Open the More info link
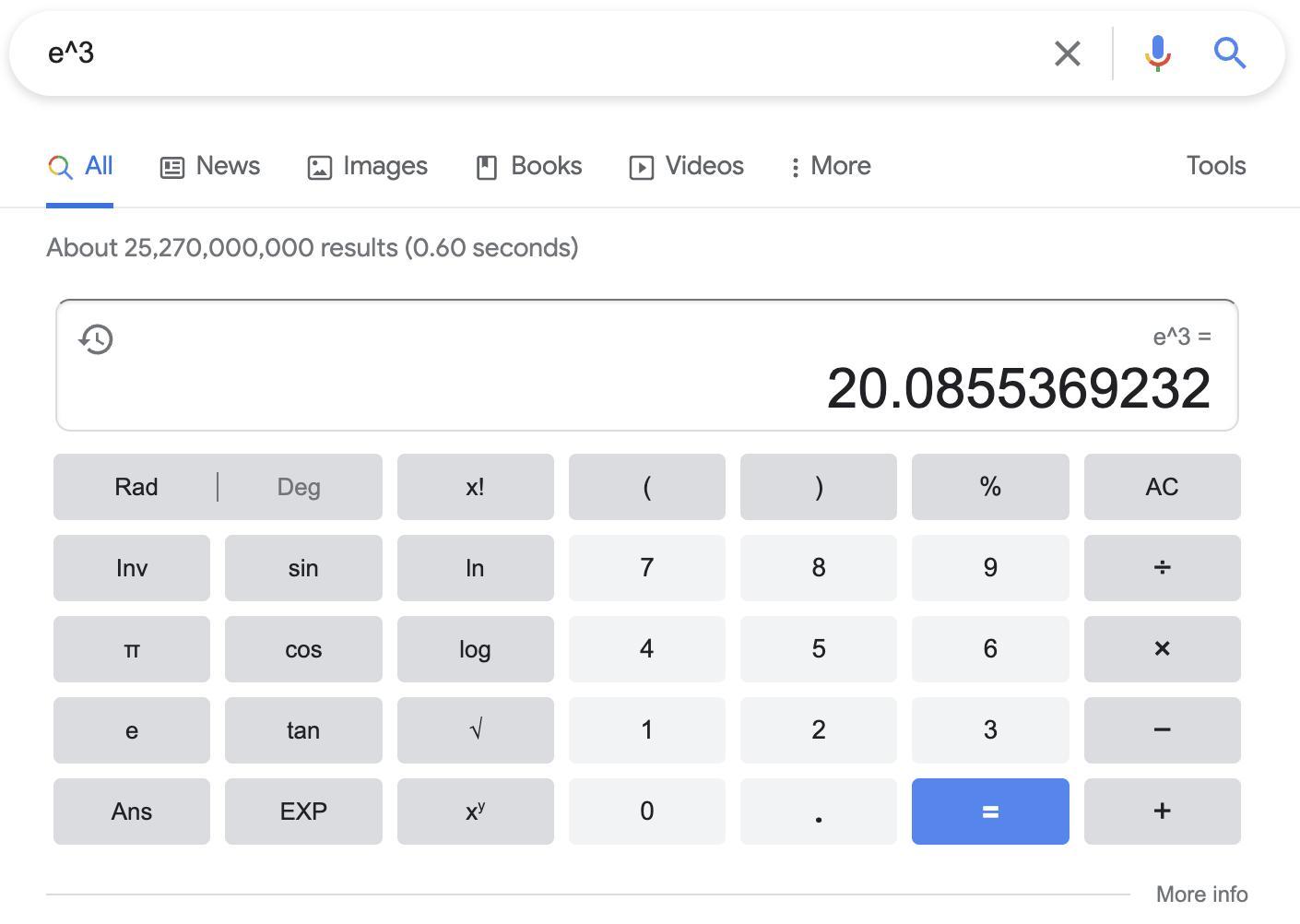The image size is (1300, 924). pos(1201,894)
